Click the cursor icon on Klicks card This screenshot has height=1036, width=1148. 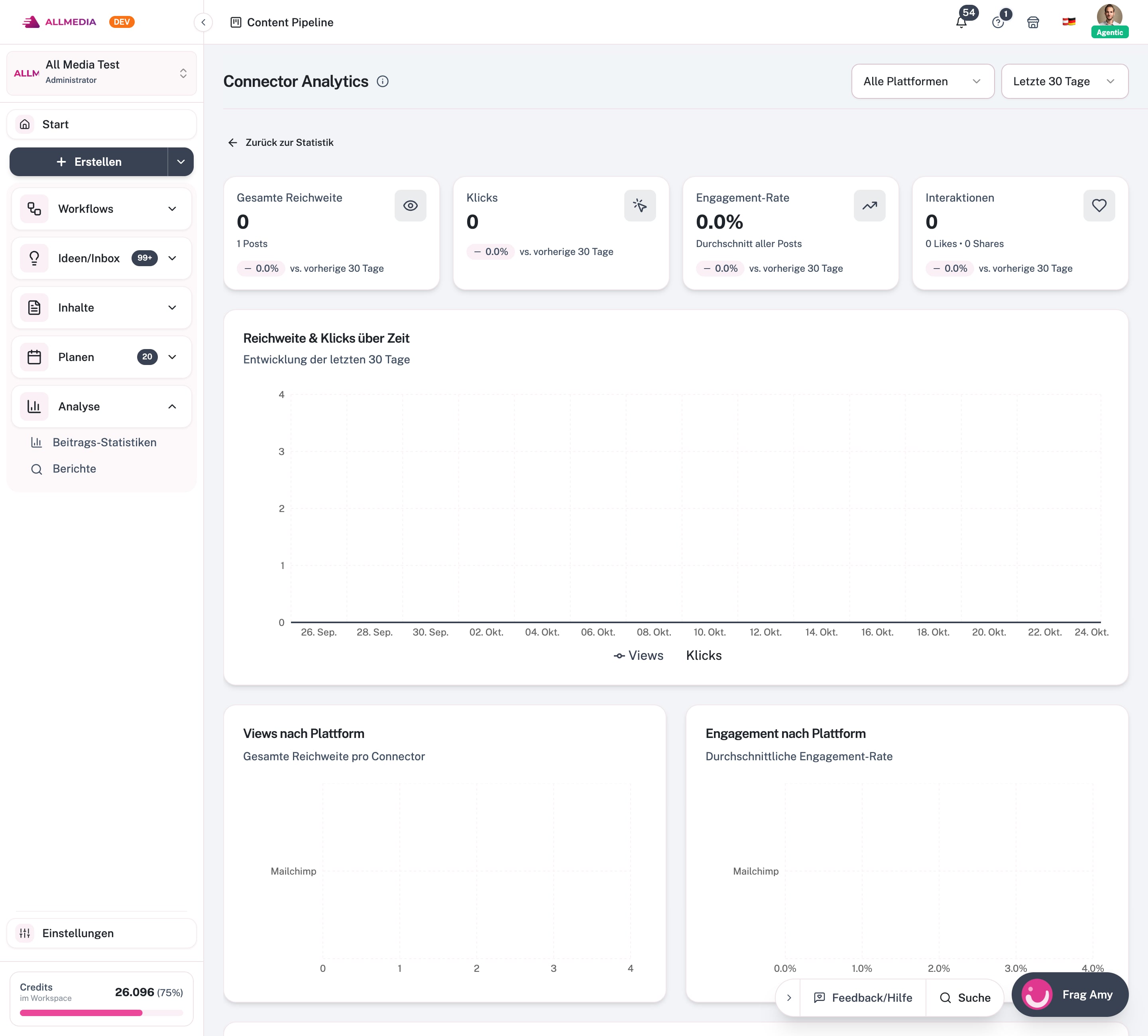pyautogui.click(x=640, y=206)
